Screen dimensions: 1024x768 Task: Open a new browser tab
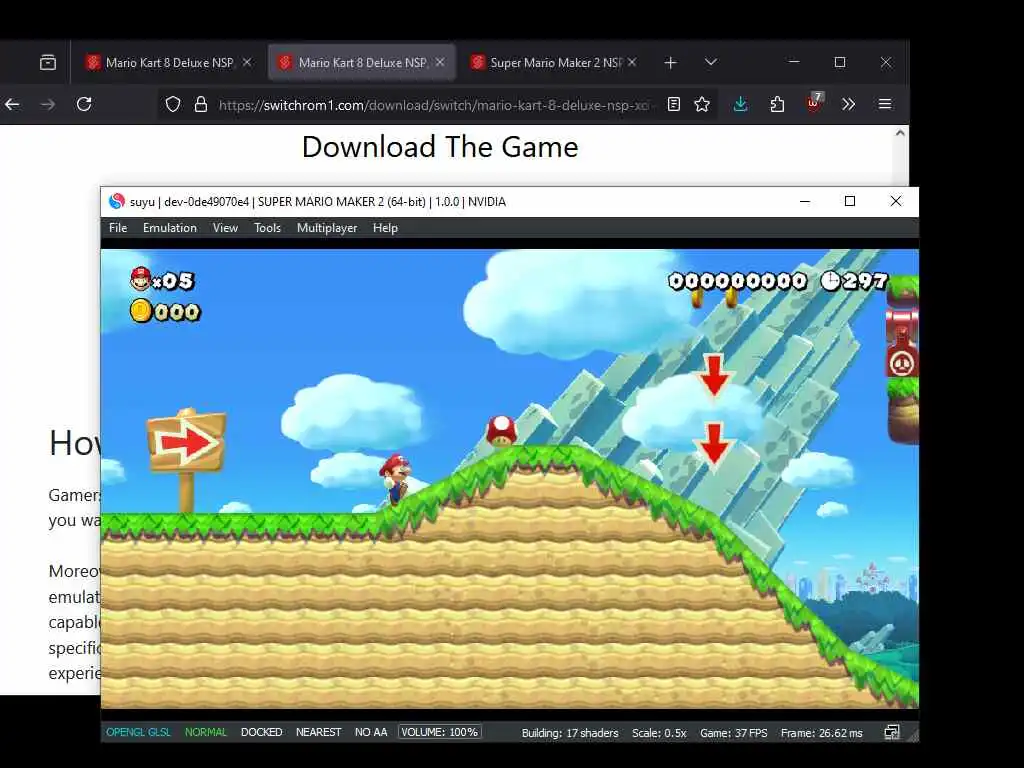(670, 63)
